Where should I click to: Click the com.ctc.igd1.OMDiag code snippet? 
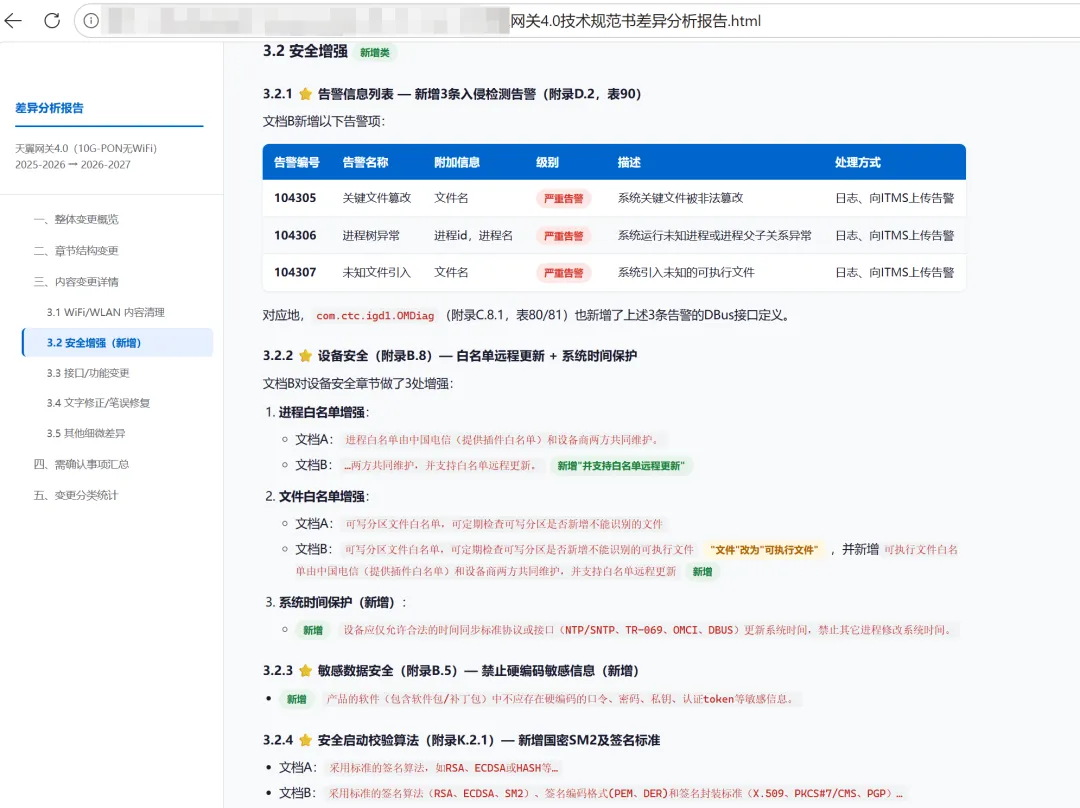tap(375, 316)
